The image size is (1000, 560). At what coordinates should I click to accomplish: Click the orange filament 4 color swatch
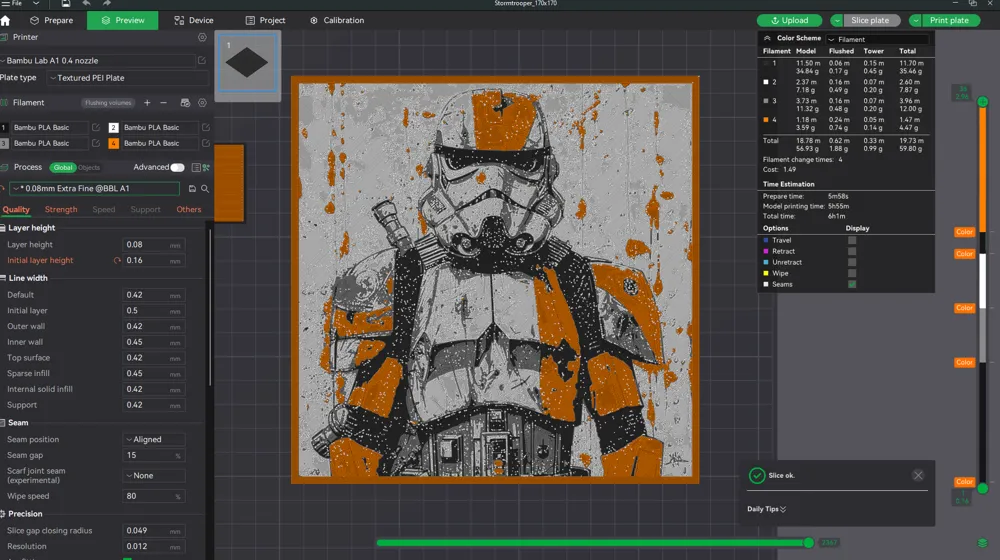[x=114, y=144]
